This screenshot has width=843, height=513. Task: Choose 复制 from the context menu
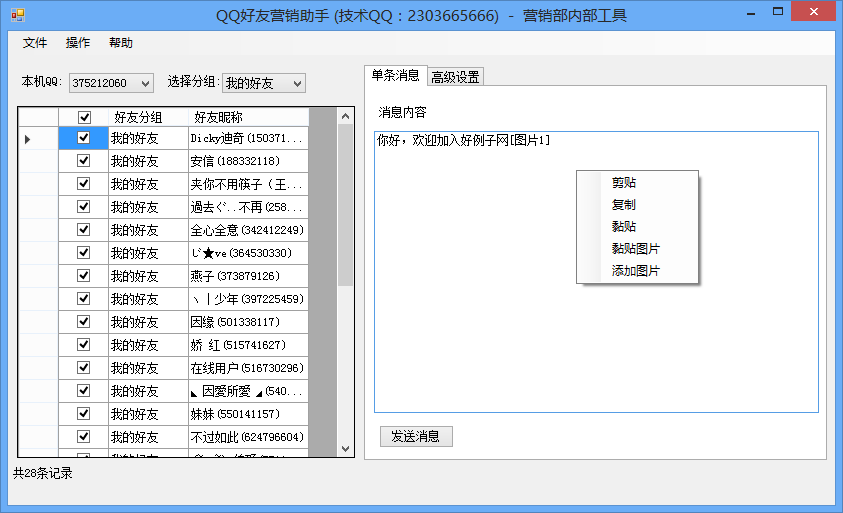[638, 205]
